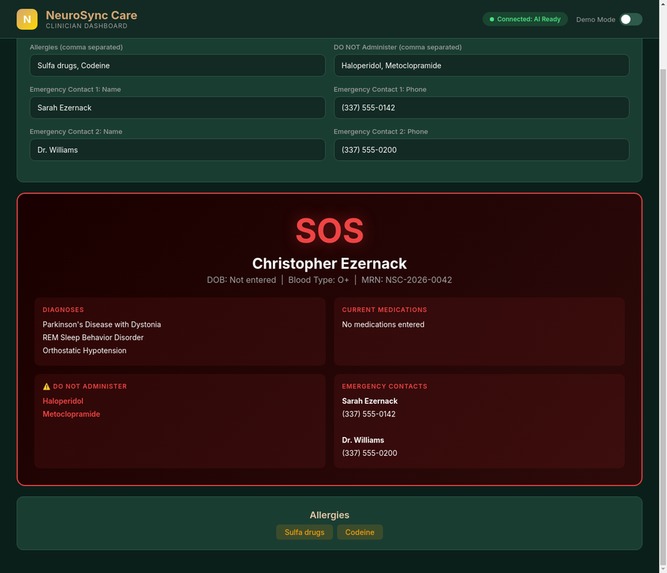Click the No medications entered text

383,324
